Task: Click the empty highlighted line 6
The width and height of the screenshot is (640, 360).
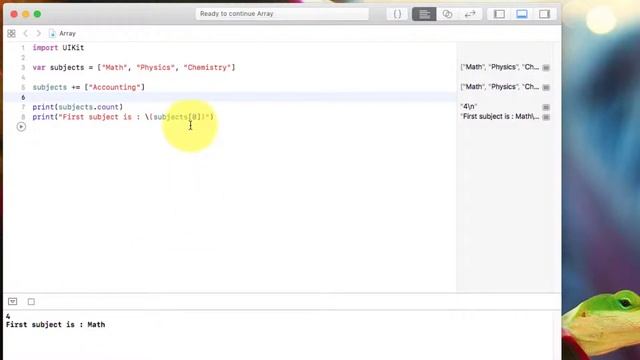Action: 230,97
